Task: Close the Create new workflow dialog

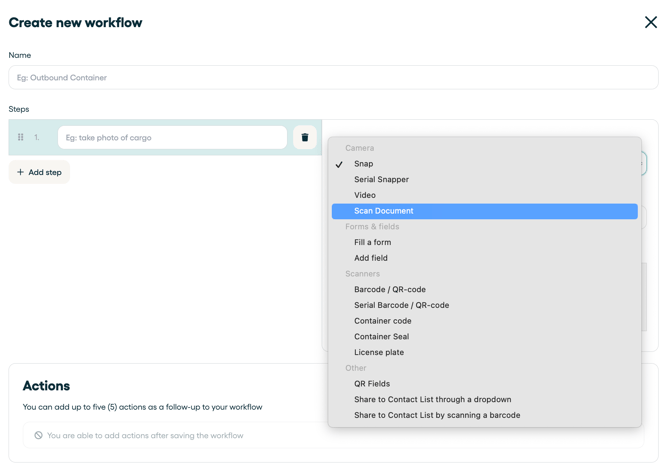Action: click(x=650, y=22)
